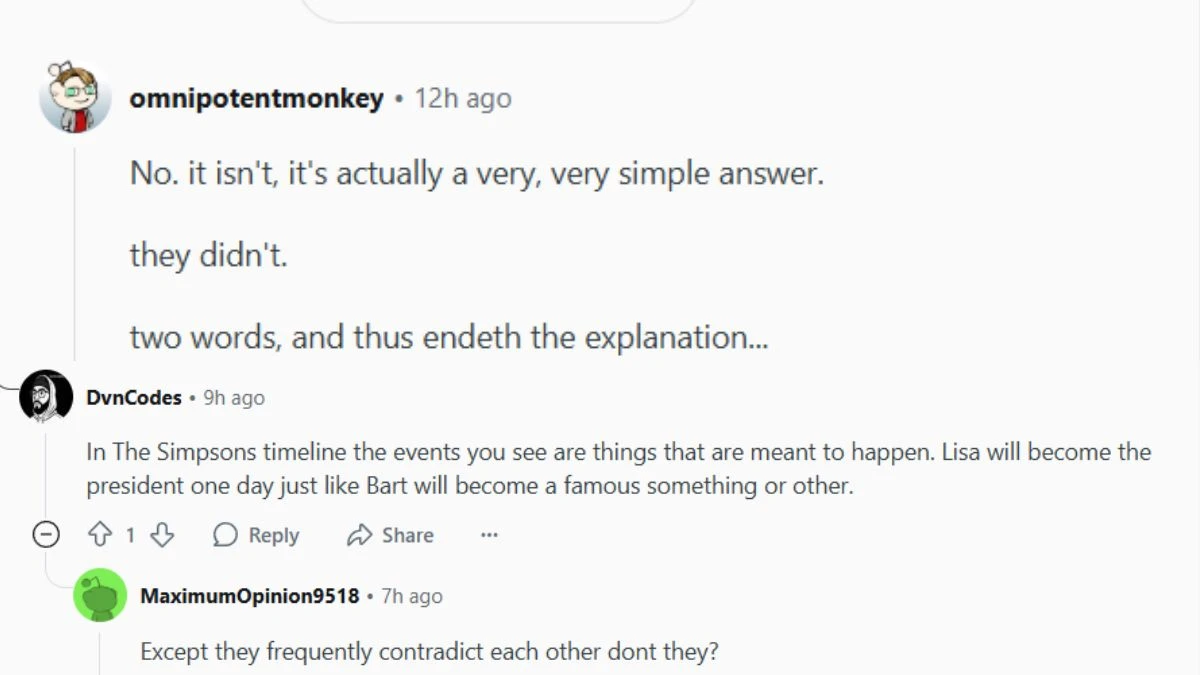The image size is (1200, 675).
Task: Click the vote score number 1
Action: click(x=130, y=535)
